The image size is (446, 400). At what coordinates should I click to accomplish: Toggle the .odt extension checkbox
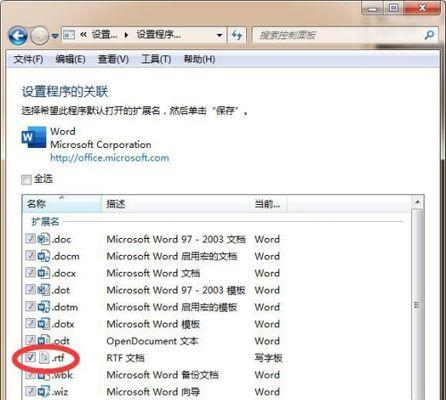[x=30, y=340]
